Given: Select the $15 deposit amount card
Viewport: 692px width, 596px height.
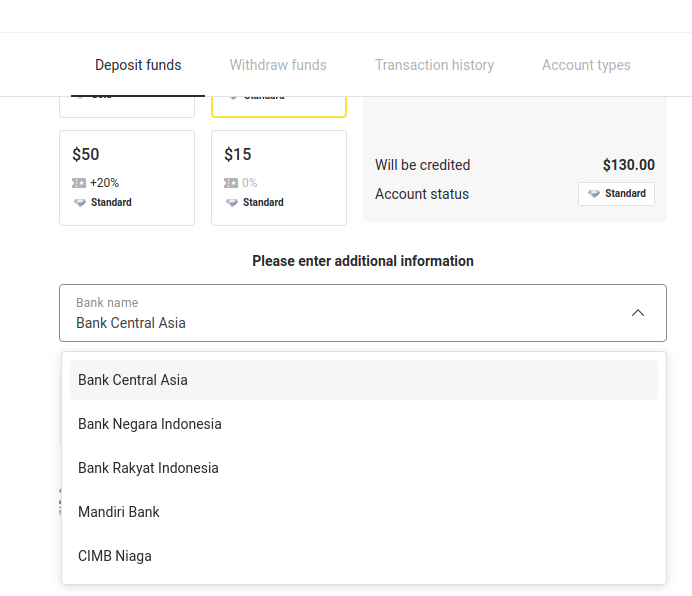Looking at the screenshot, I should [x=279, y=177].
